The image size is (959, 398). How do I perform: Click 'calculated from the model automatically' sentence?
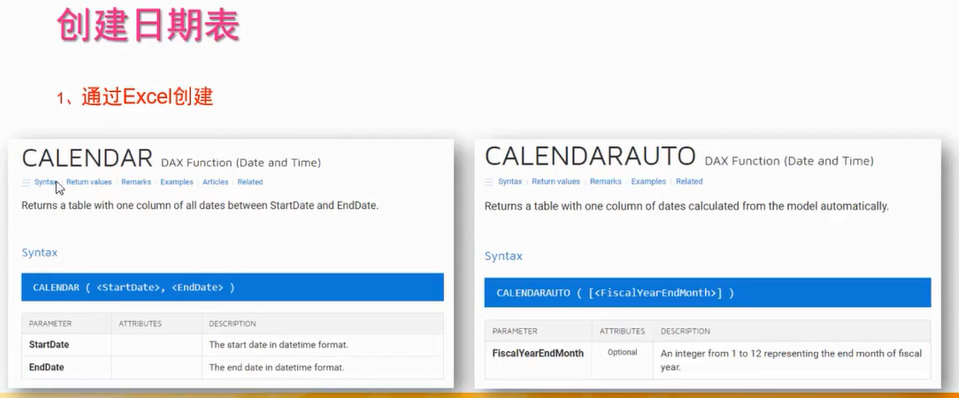pyautogui.click(x=686, y=207)
